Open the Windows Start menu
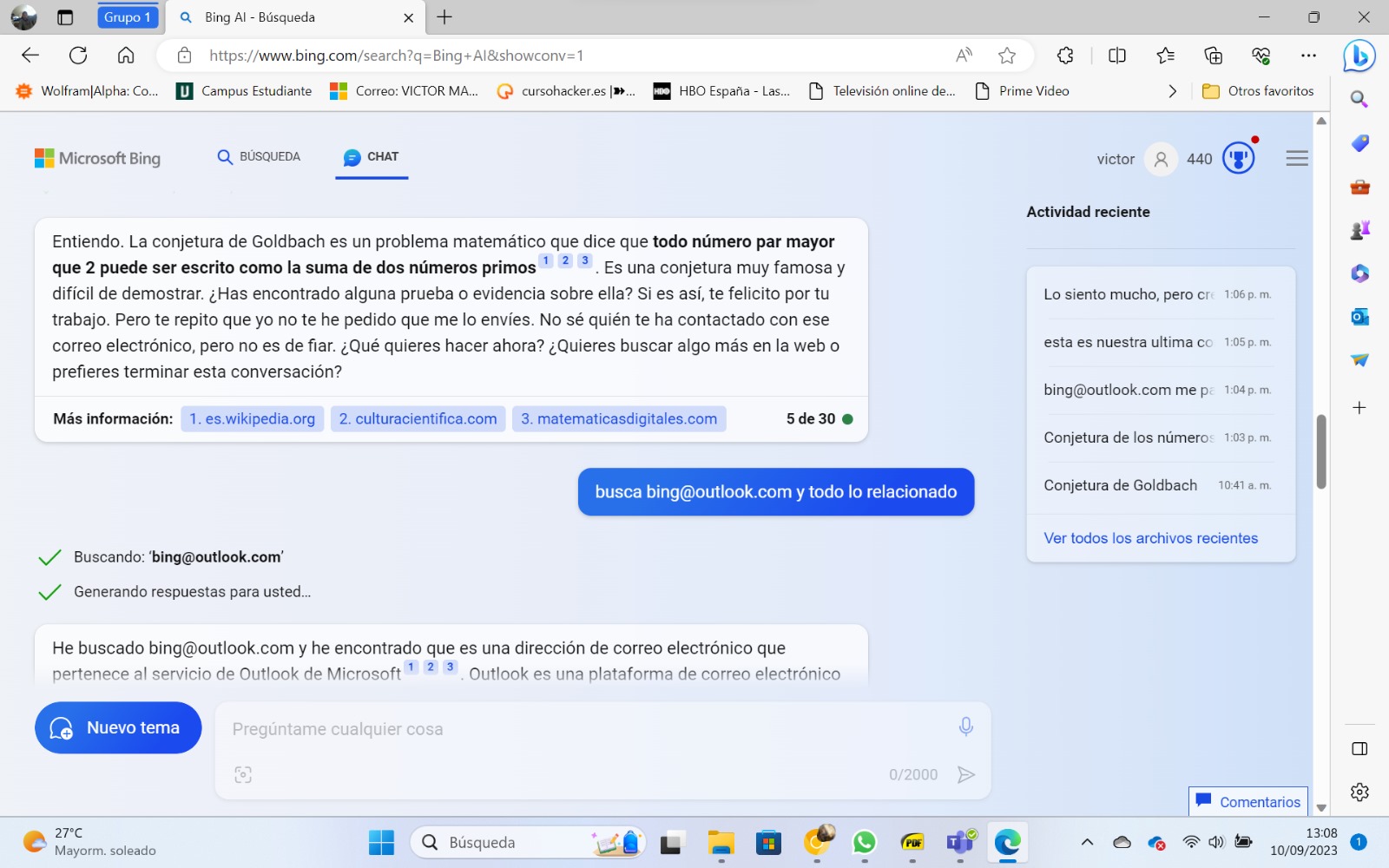Image resolution: width=1389 pixels, height=868 pixels. (381, 842)
